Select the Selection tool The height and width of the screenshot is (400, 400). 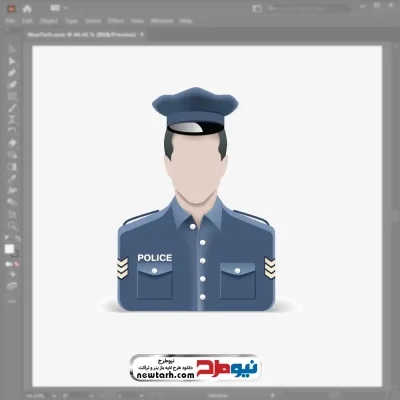[12, 50]
